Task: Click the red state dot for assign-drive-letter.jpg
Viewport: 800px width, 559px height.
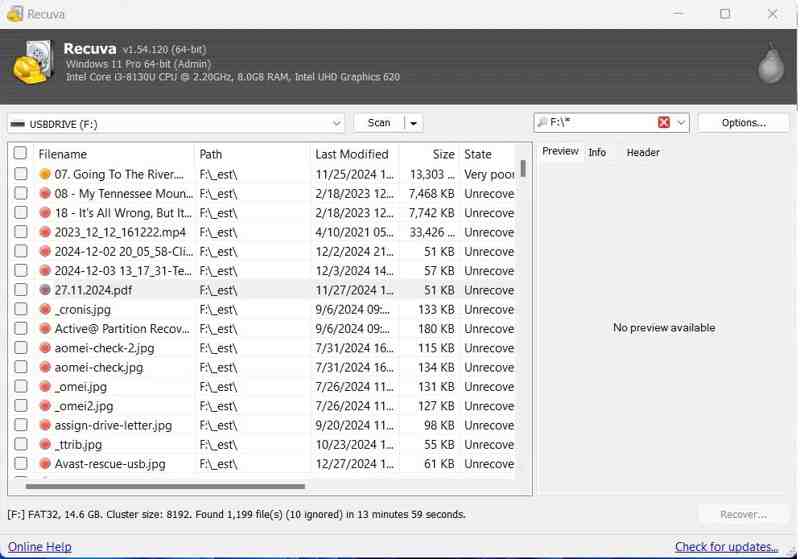Action: 45,425
